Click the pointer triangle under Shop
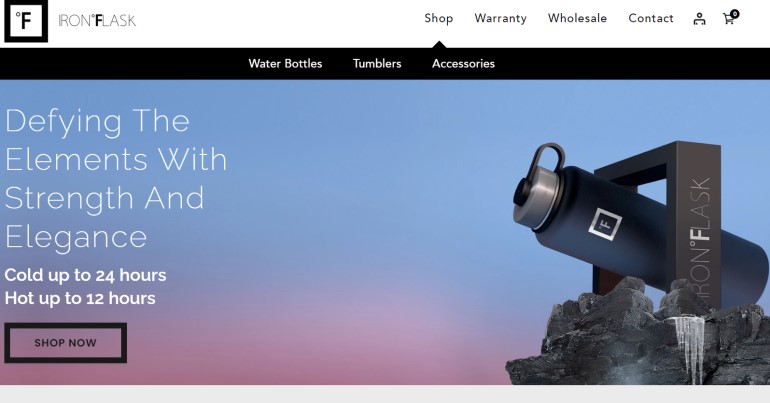 click(x=439, y=45)
